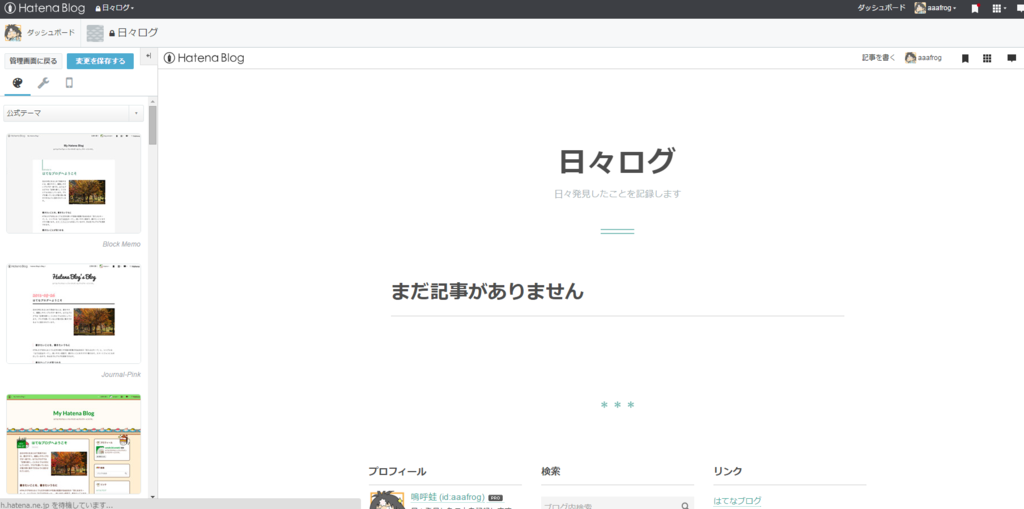Open 日々ログ breadcrumb link
Image resolution: width=1024 pixels, height=509 pixels.
(134, 33)
